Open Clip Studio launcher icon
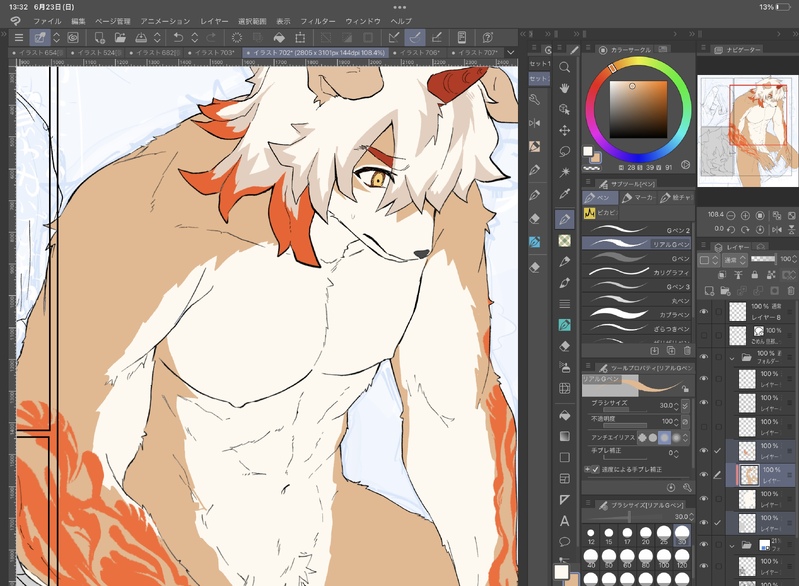Image resolution: width=799 pixels, height=586 pixels. coord(73,38)
